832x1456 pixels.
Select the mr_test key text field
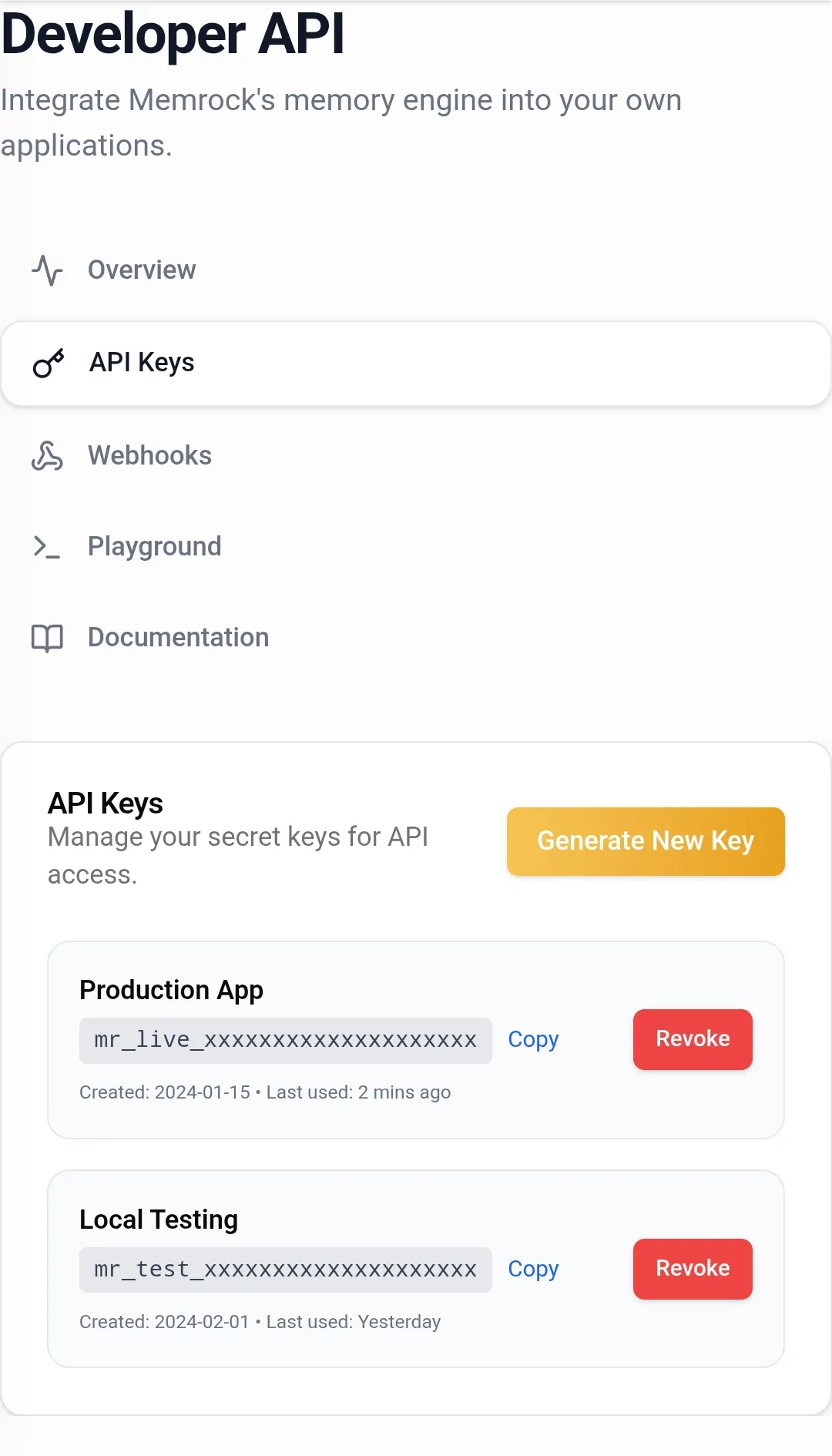(286, 1270)
